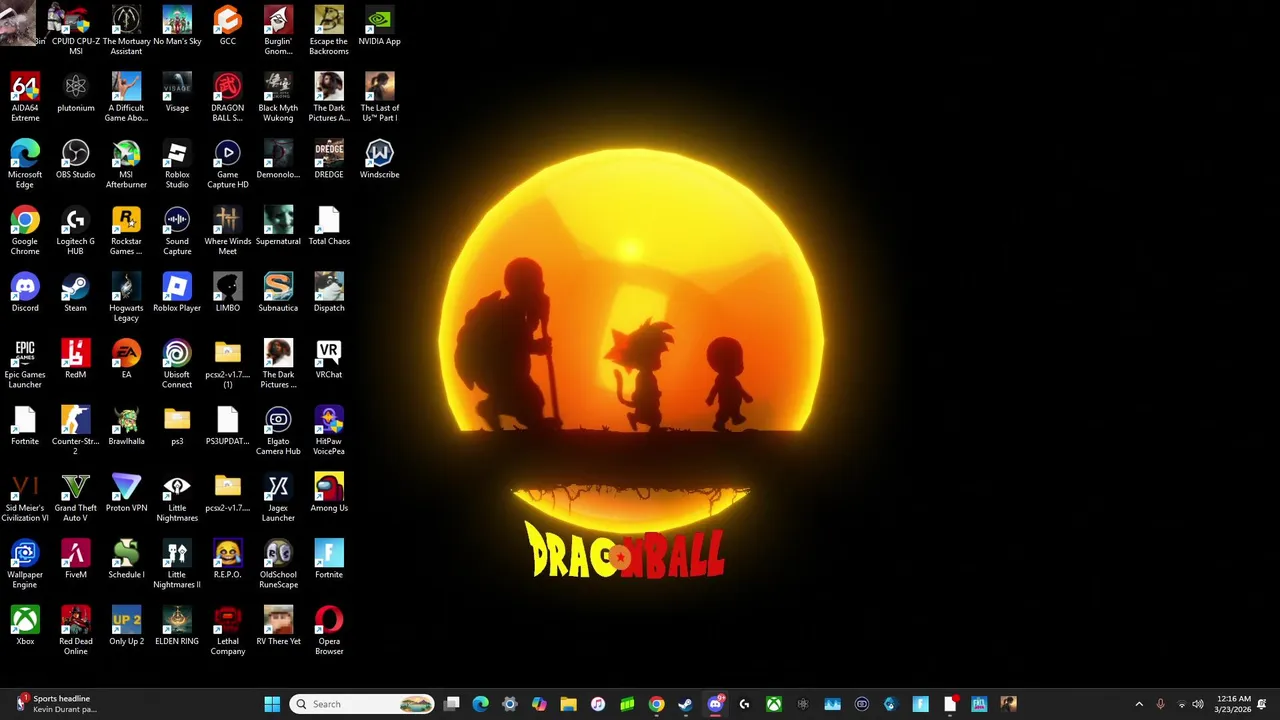The height and width of the screenshot is (720, 1280).
Task: Select the Red Dead Online desktop icon
Action: point(76,631)
